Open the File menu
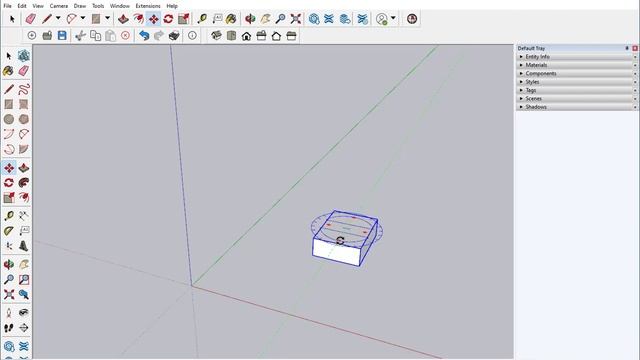This screenshot has width=640, height=360. (7, 6)
